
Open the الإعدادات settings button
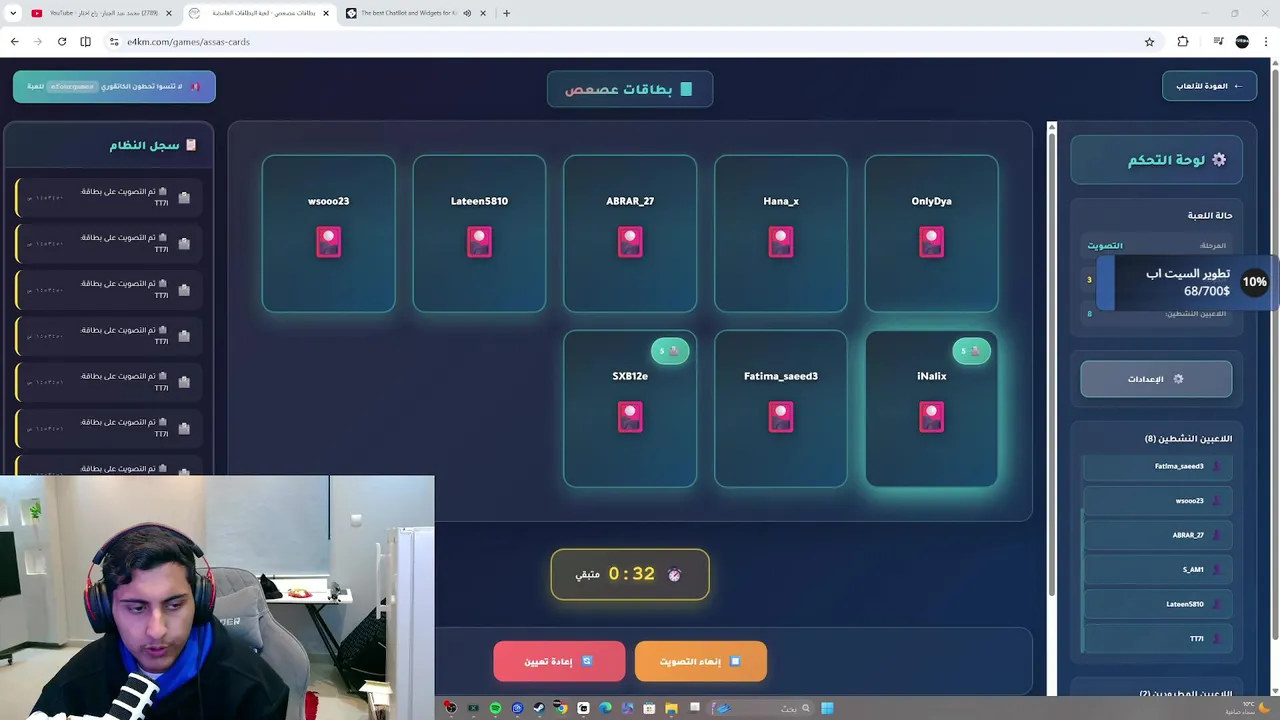1156,379
